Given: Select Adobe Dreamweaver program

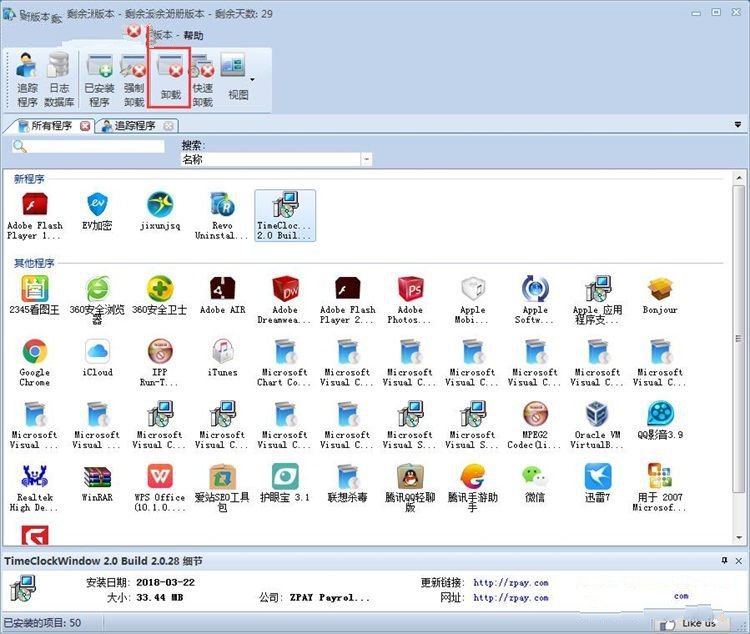Looking at the screenshot, I should tap(285, 300).
